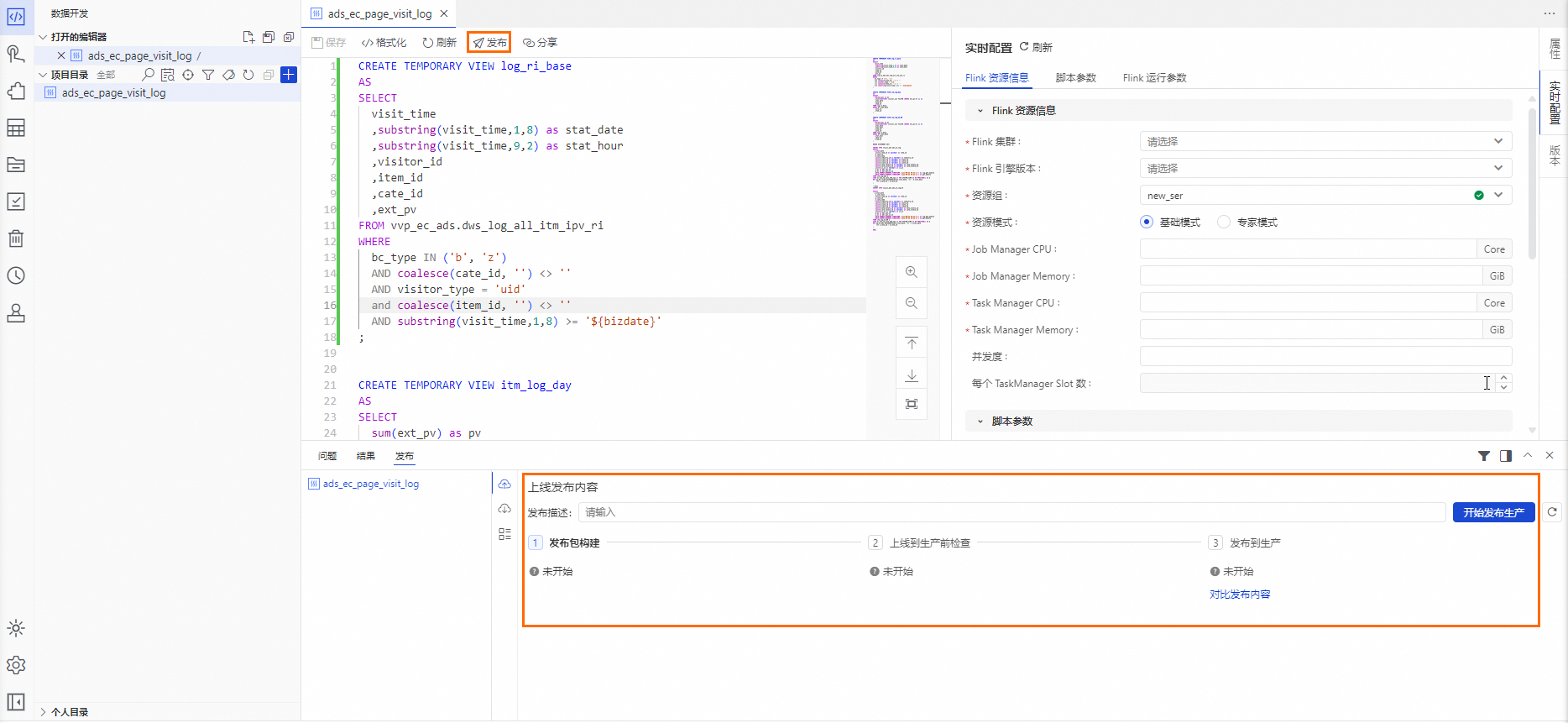This screenshot has height=723, width=1568.
Task: Click the Job Manager CPU input field
Action: pos(1309,249)
